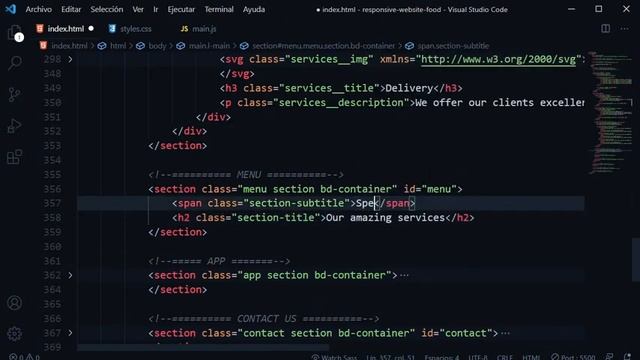Click line number 356 in gutter
The image size is (640, 360).
click(x=52, y=189)
